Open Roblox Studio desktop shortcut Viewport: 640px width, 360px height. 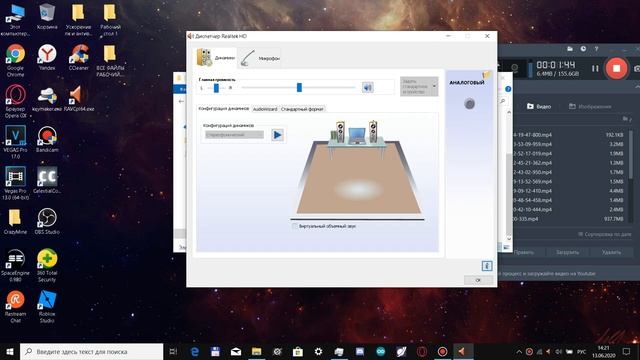[47, 307]
